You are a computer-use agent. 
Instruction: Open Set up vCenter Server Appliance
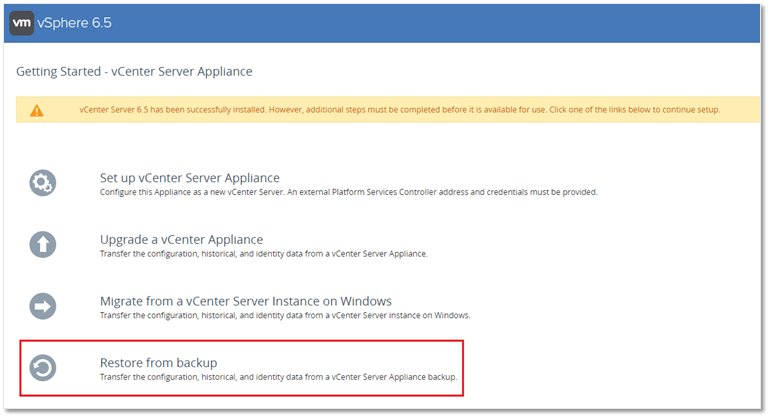pos(190,178)
